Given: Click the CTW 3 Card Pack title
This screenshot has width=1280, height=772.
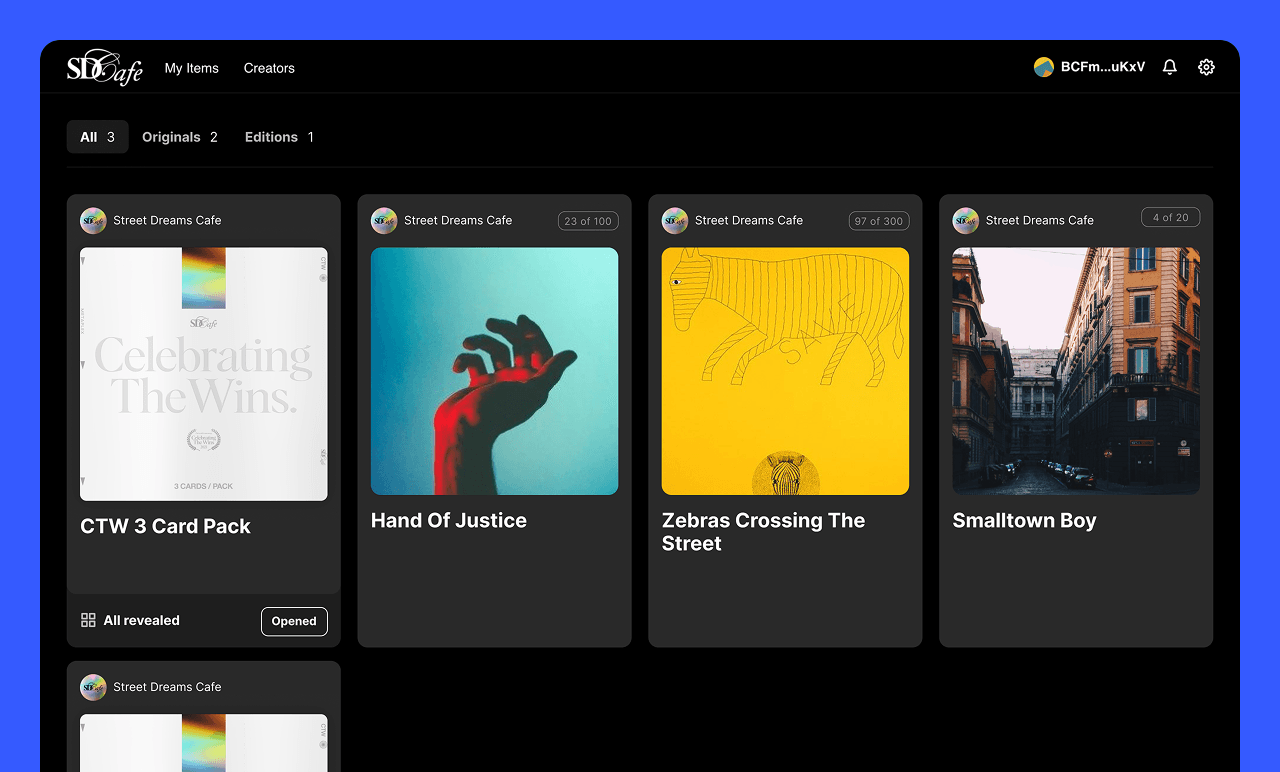Looking at the screenshot, I should coord(165,526).
